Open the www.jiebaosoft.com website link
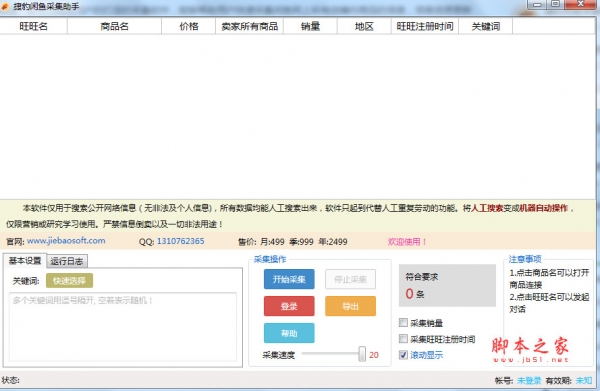Screen dimensions: 600x391 pyautogui.click(x=66, y=241)
